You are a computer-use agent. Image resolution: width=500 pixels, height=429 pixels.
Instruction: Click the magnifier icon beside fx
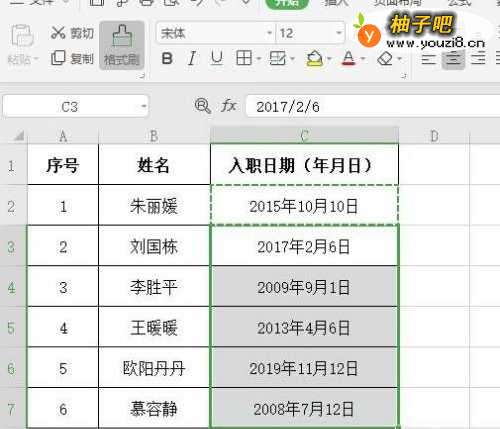point(202,106)
